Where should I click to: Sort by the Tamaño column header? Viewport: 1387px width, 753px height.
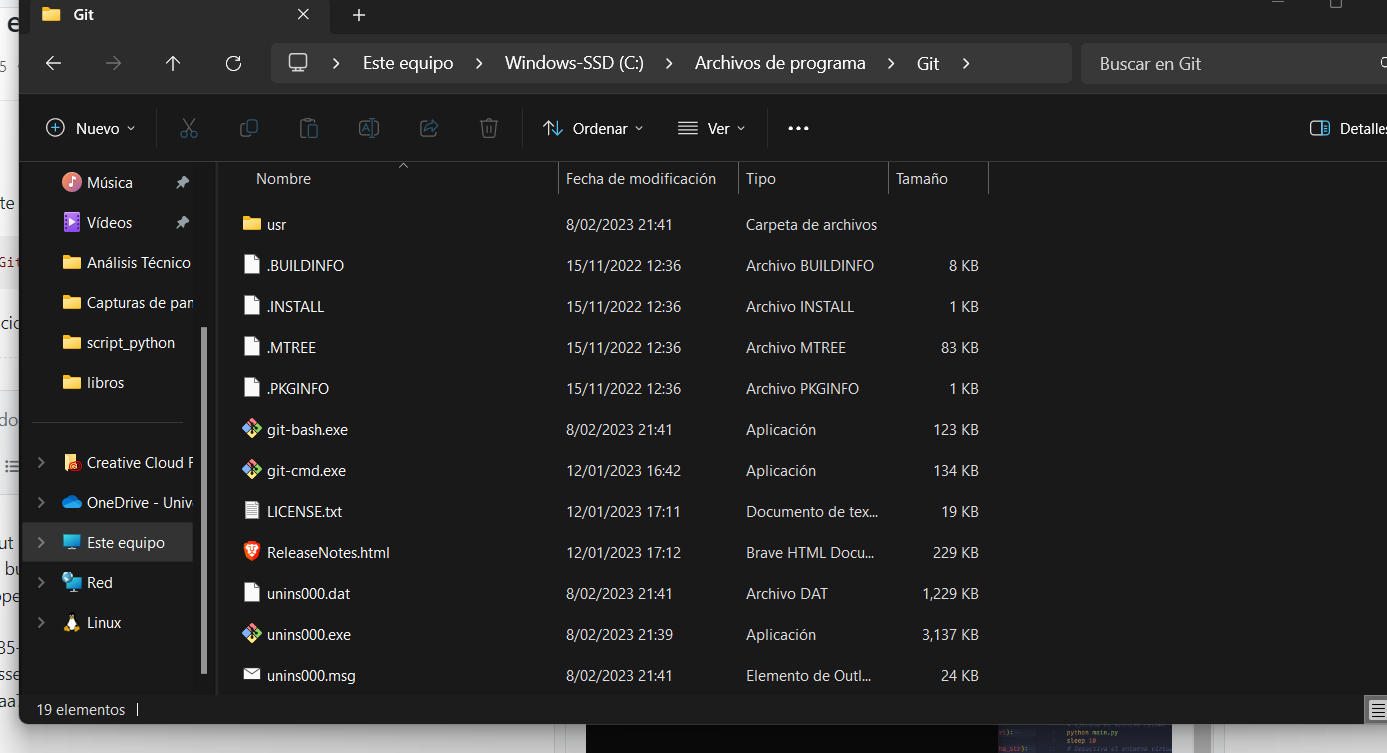click(922, 179)
